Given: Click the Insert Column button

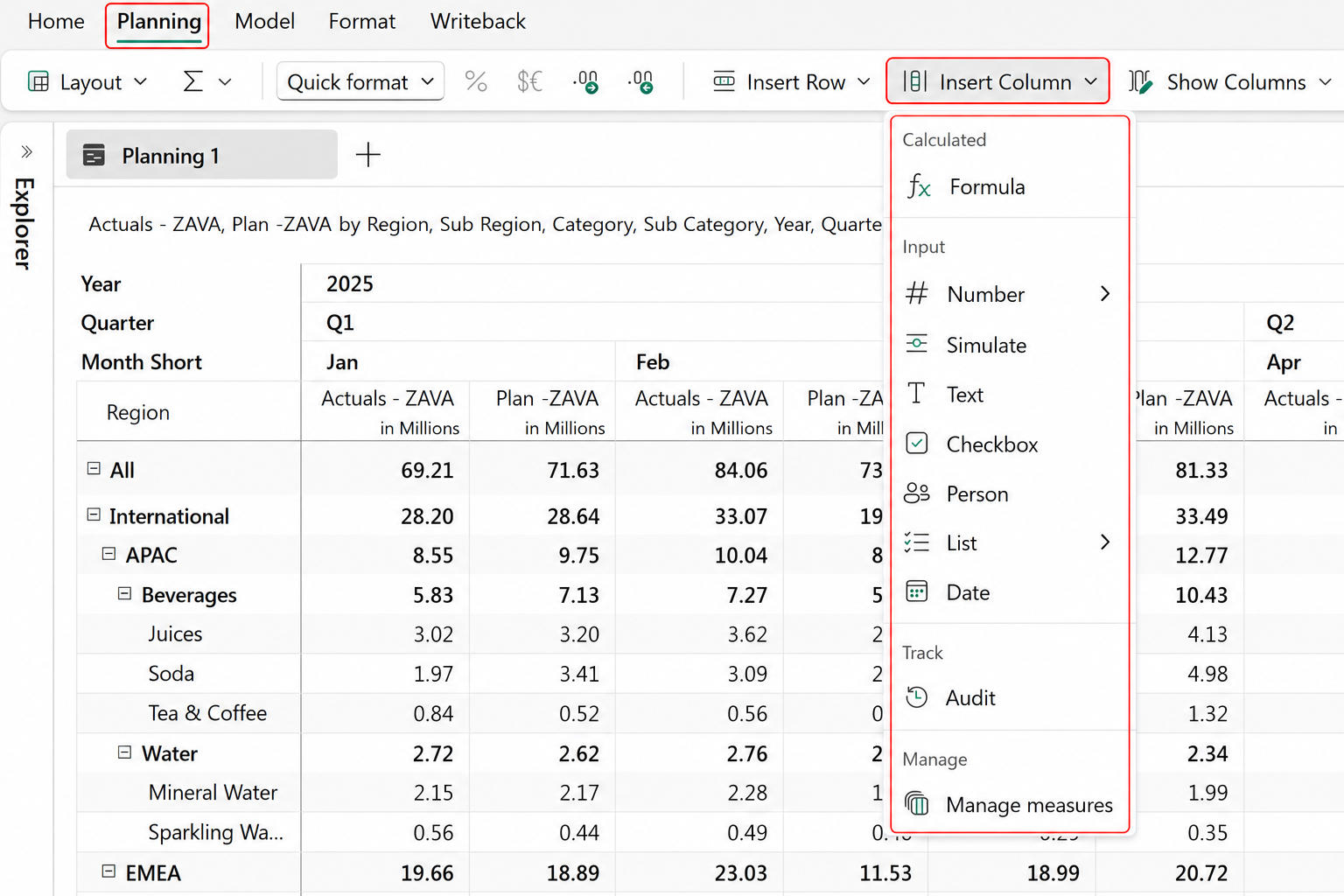Looking at the screenshot, I should pos(998,81).
